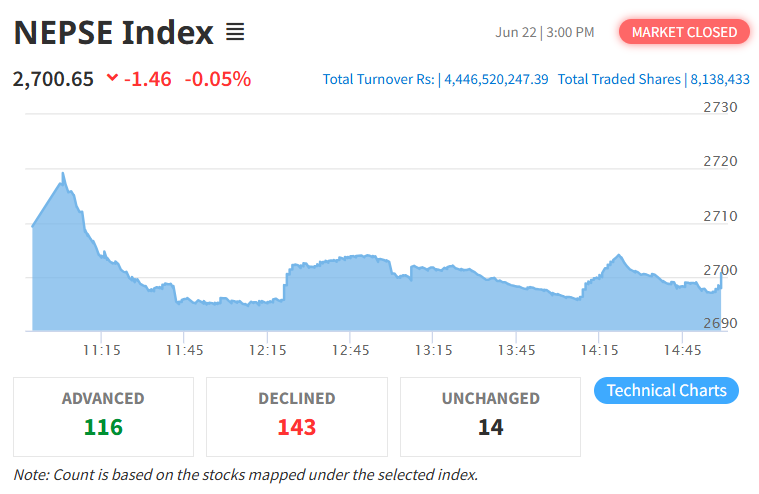Click the 2690 y-axis label
759x494 pixels.
point(720,323)
